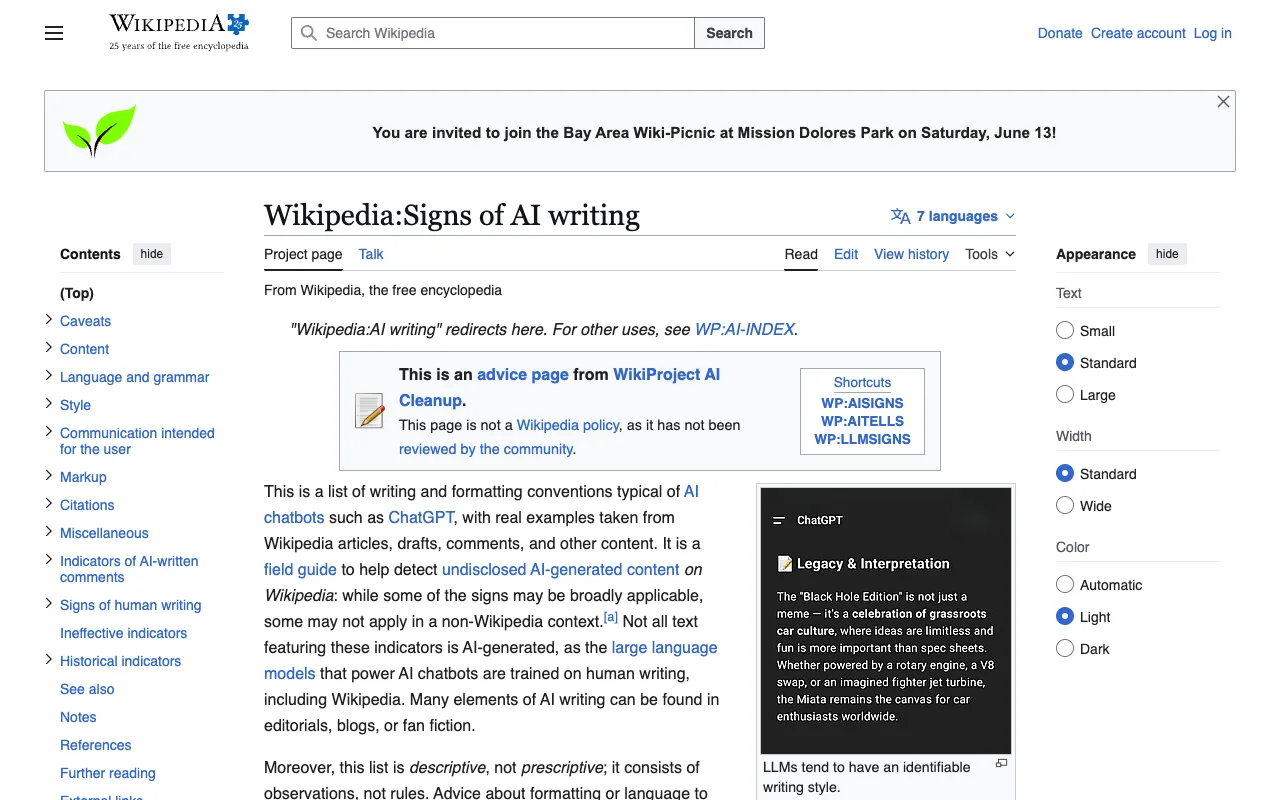Hide the Appearance panel
Image resolution: width=1280 pixels, height=800 pixels.
click(x=1167, y=254)
